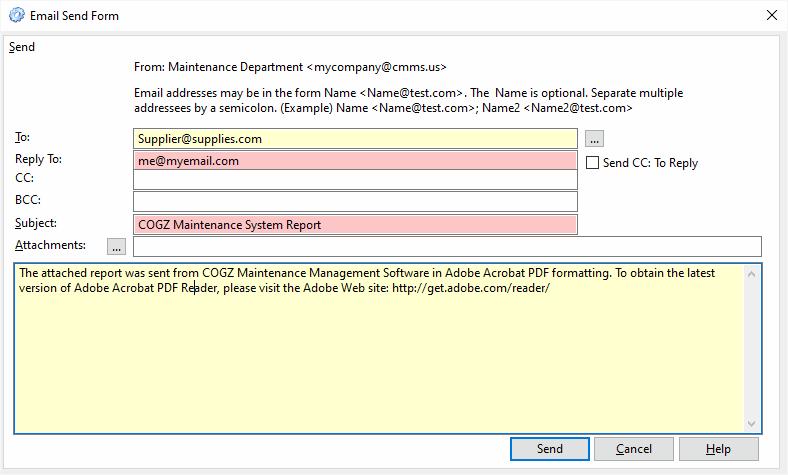Open the address lookup button beside To field

(x=594, y=139)
